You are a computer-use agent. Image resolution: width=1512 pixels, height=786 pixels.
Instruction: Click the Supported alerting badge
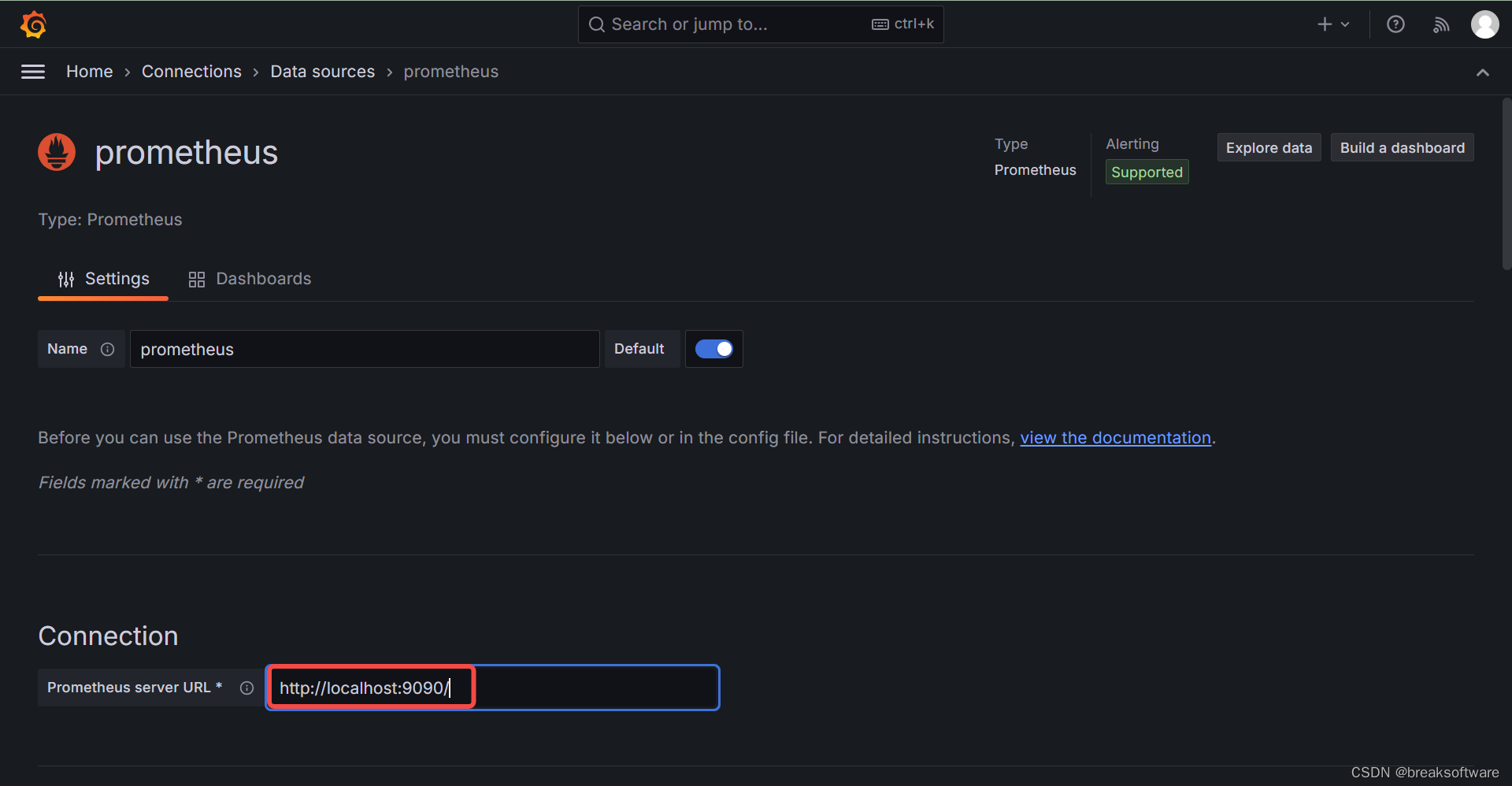click(x=1147, y=172)
